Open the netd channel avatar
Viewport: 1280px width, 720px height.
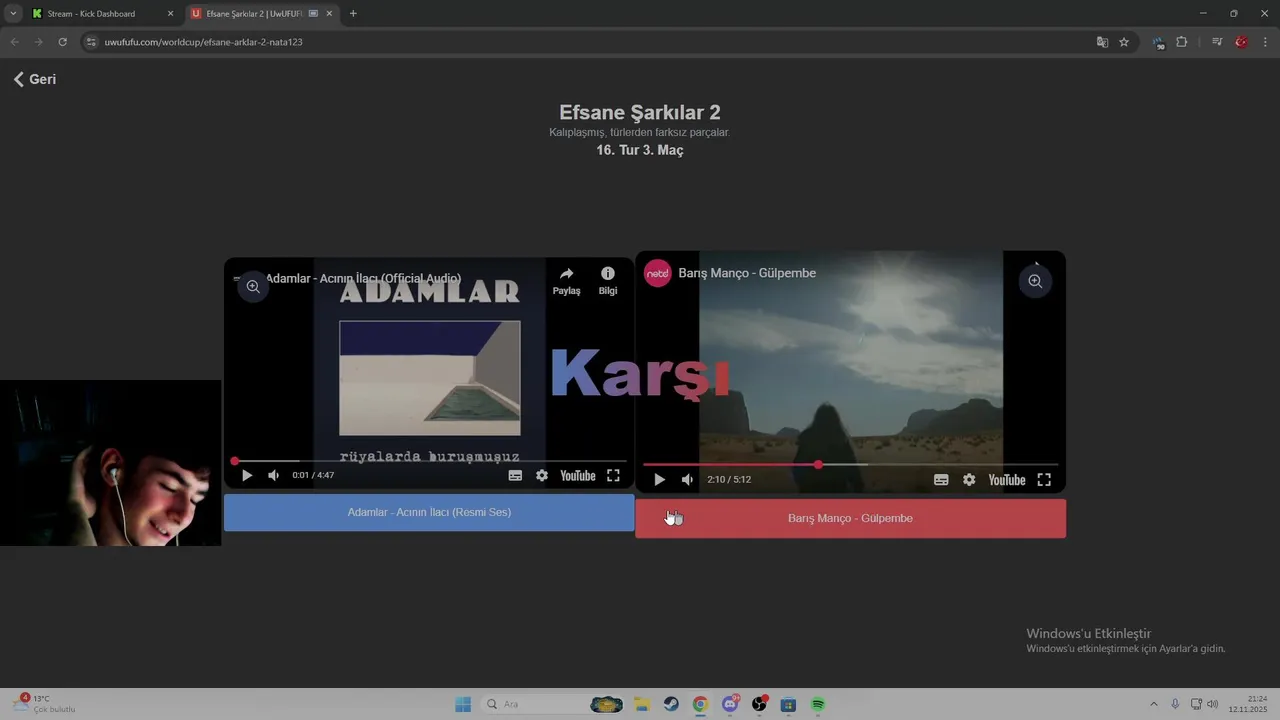(x=658, y=273)
